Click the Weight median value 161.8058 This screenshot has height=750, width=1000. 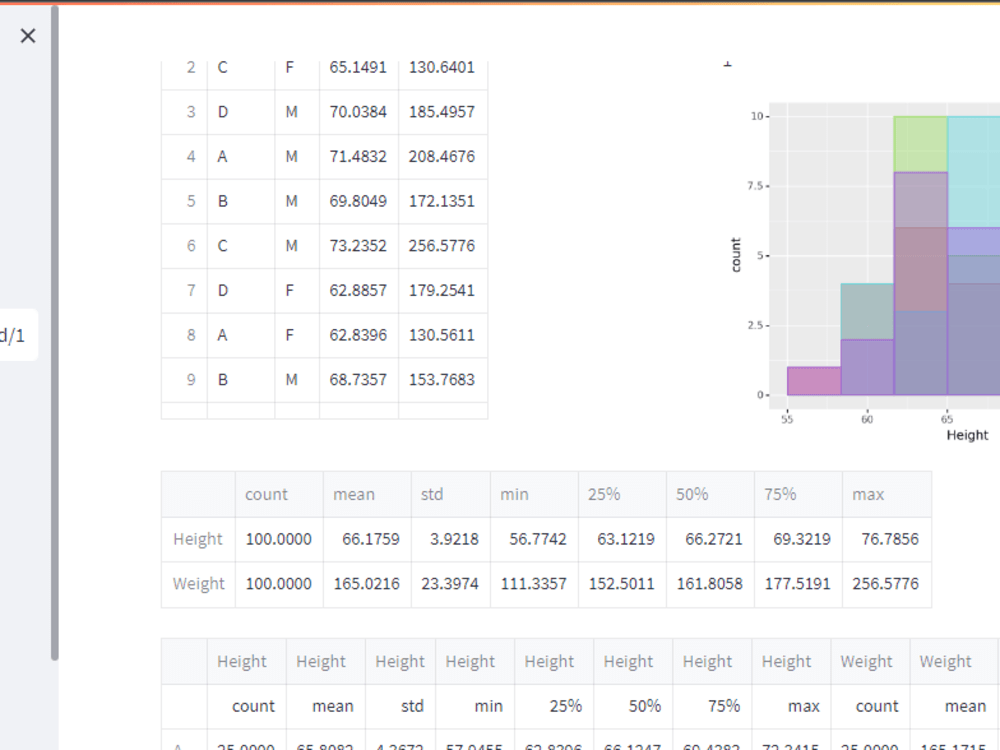[710, 584]
